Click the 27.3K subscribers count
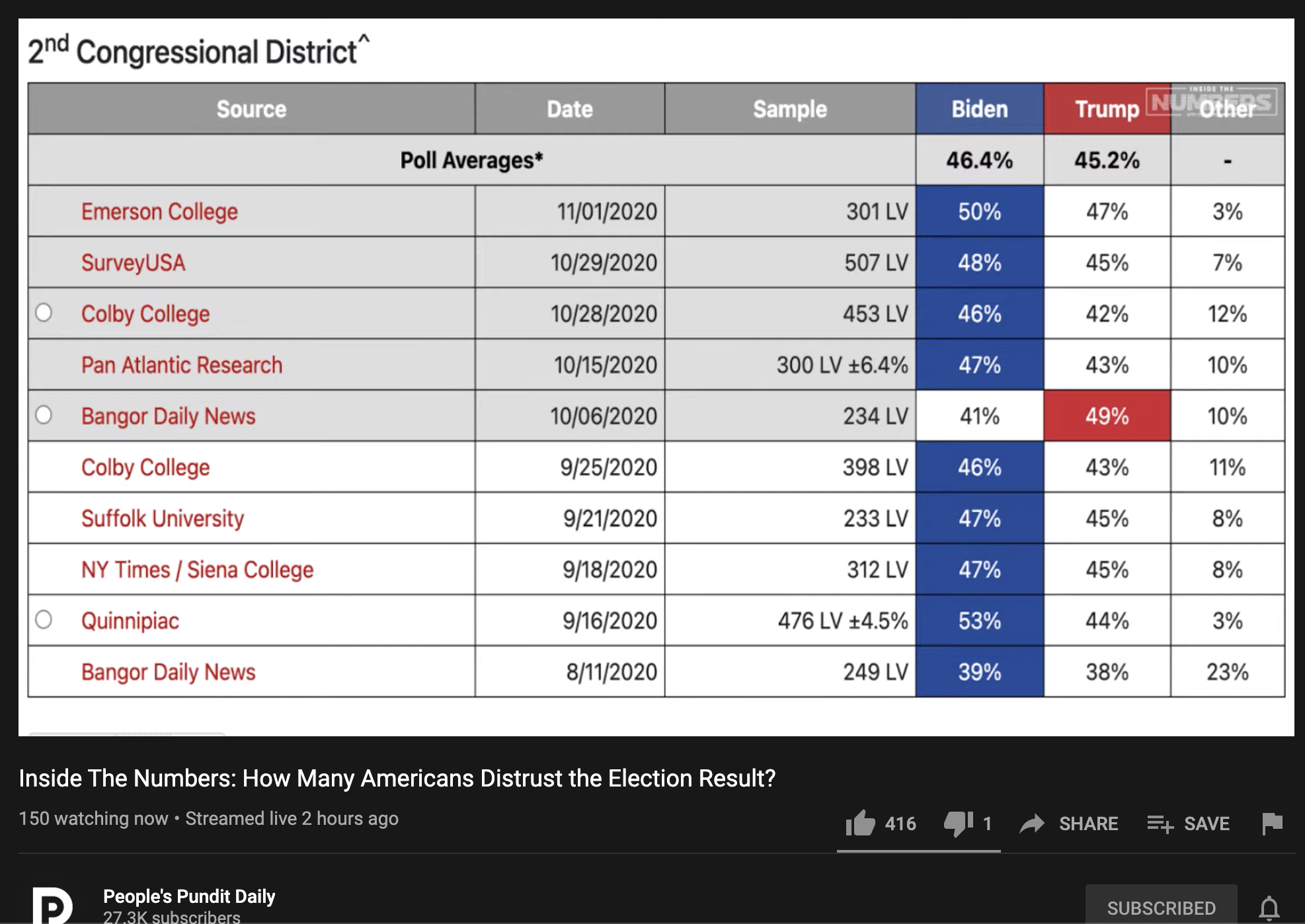The width and height of the screenshot is (1305, 924). point(172,917)
